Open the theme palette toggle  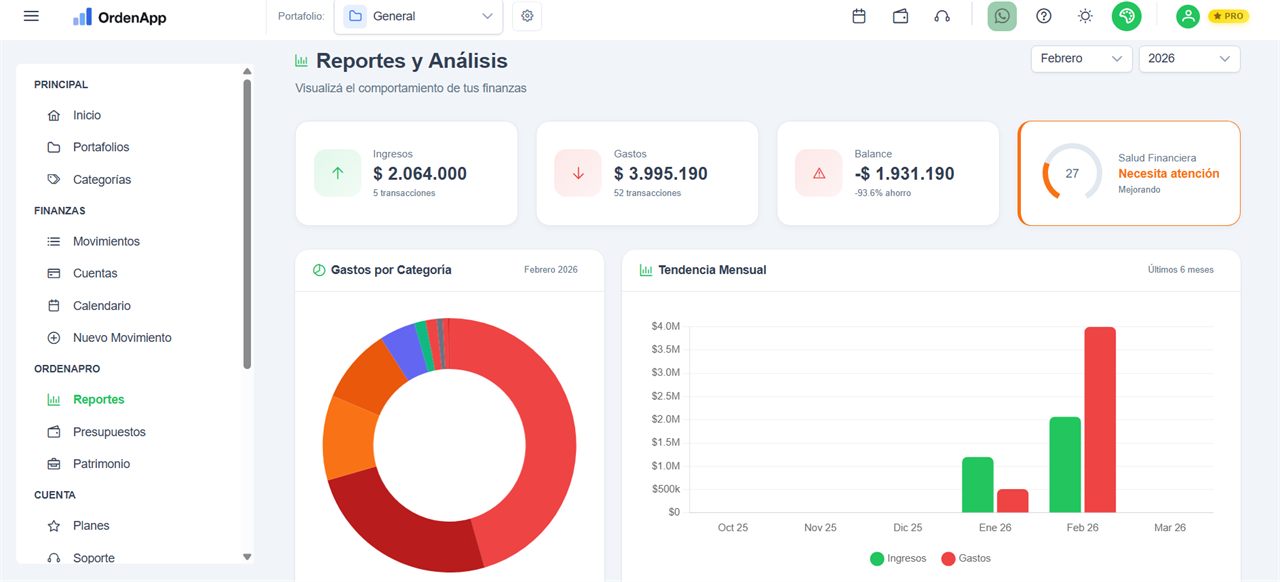coord(1126,16)
